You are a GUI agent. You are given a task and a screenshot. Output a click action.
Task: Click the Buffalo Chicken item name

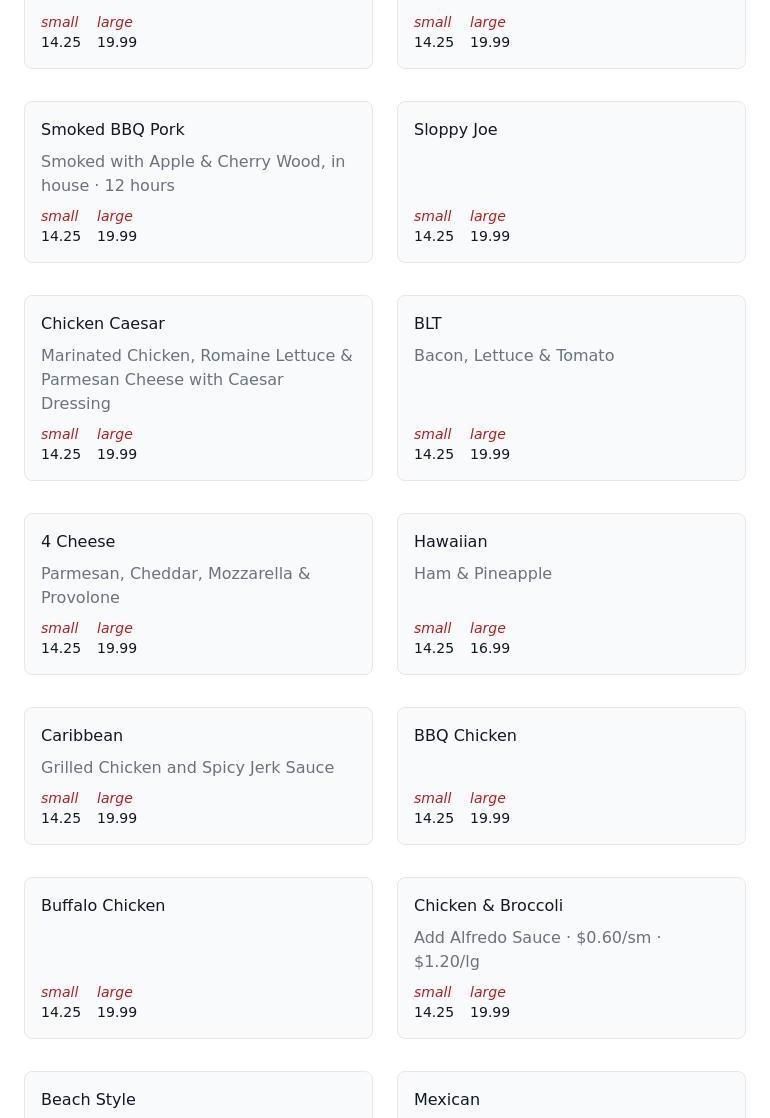pyautogui.click(x=103, y=906)
